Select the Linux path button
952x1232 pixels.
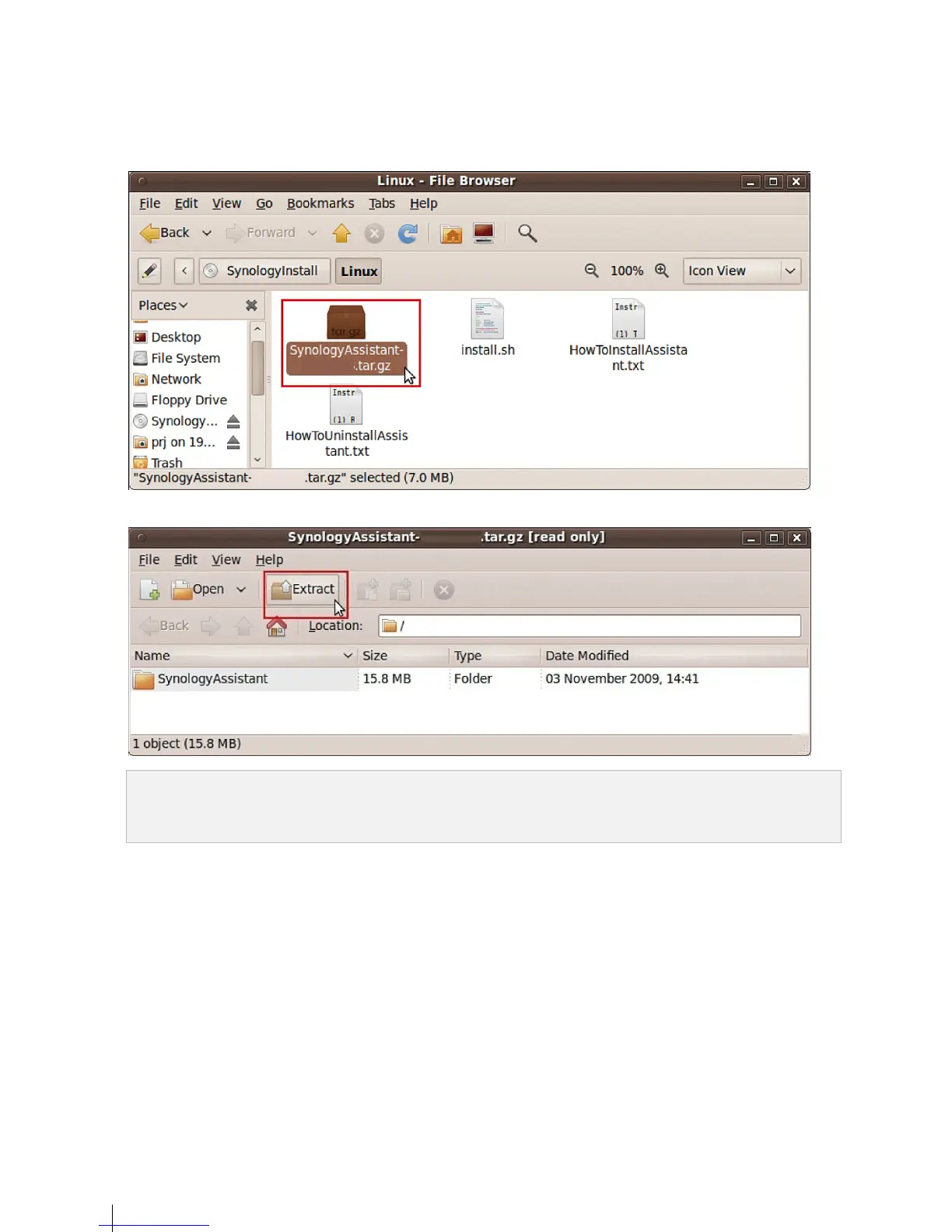coord(359,271)
